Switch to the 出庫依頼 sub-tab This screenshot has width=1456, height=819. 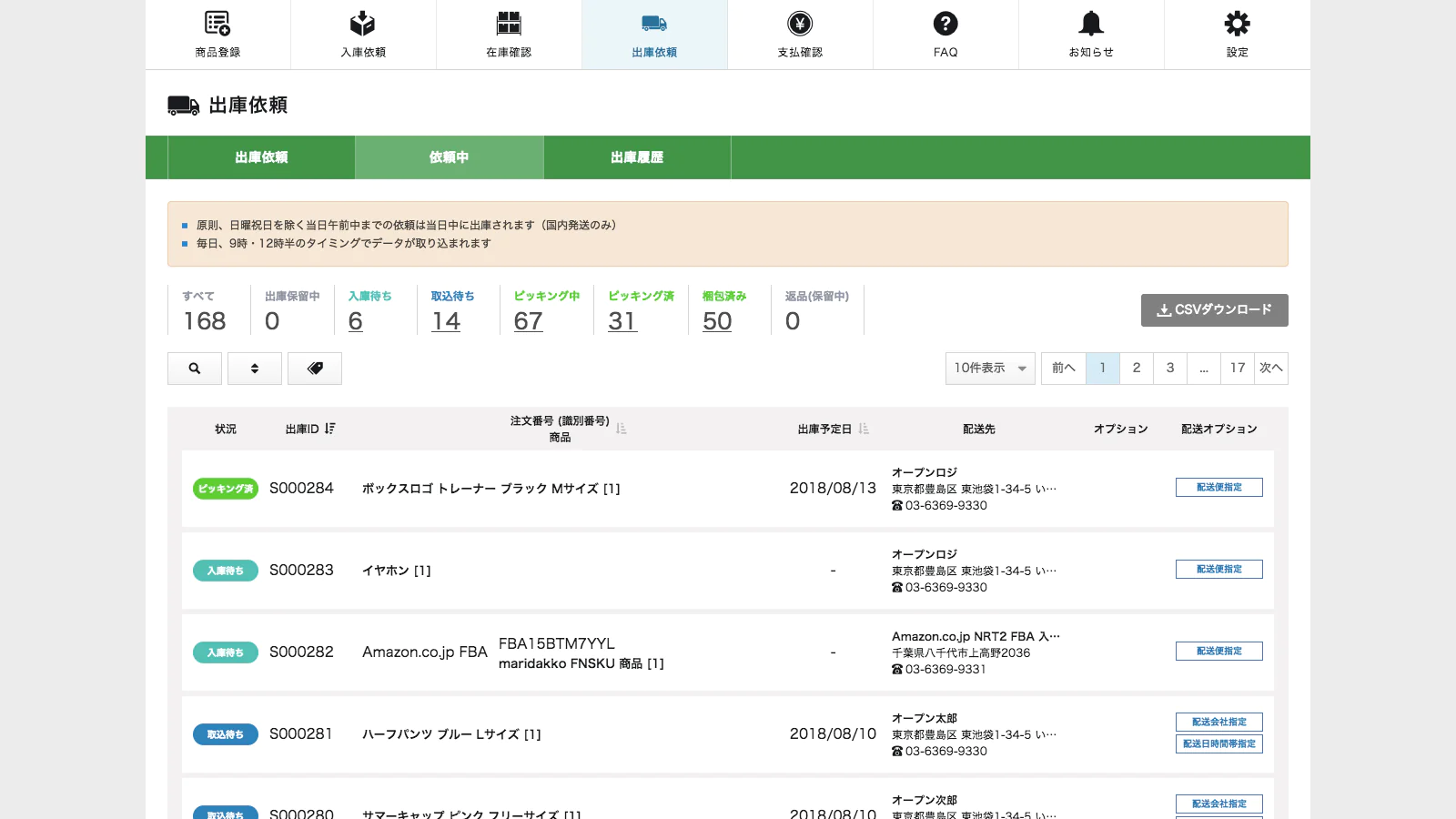pos(261,157)
